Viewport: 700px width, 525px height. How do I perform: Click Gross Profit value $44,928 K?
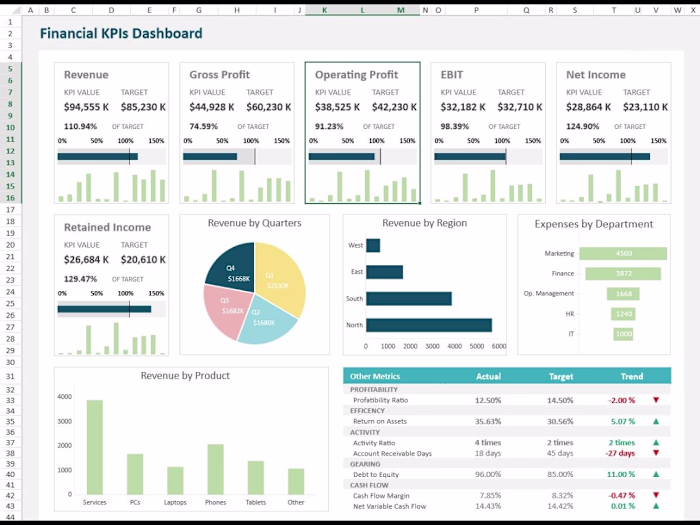pos(212,107)
